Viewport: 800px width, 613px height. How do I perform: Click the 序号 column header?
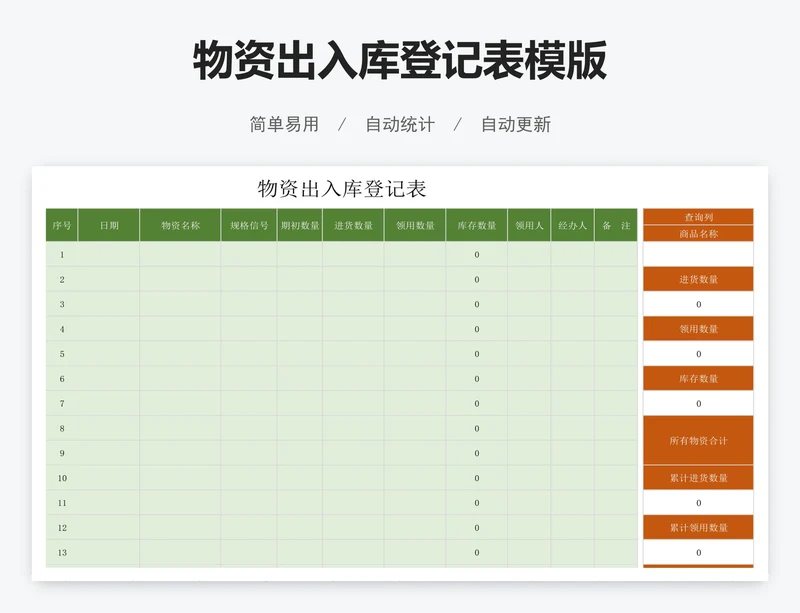[x=62, y=226]
